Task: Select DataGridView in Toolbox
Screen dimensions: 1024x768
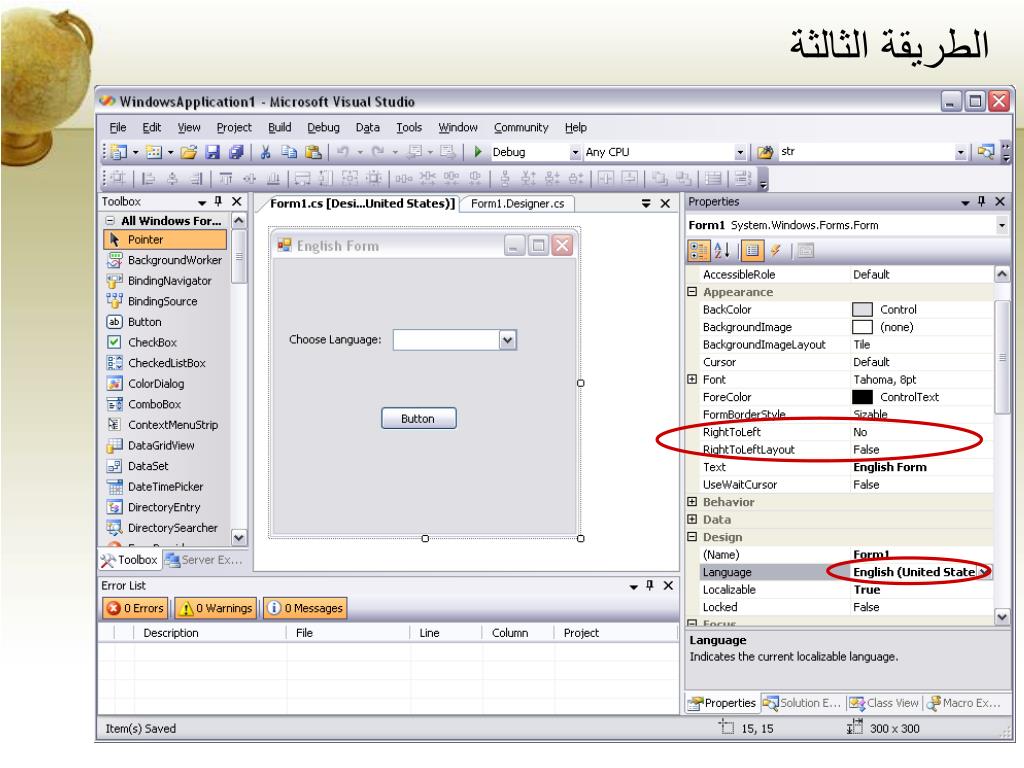Action: [165, 445]
